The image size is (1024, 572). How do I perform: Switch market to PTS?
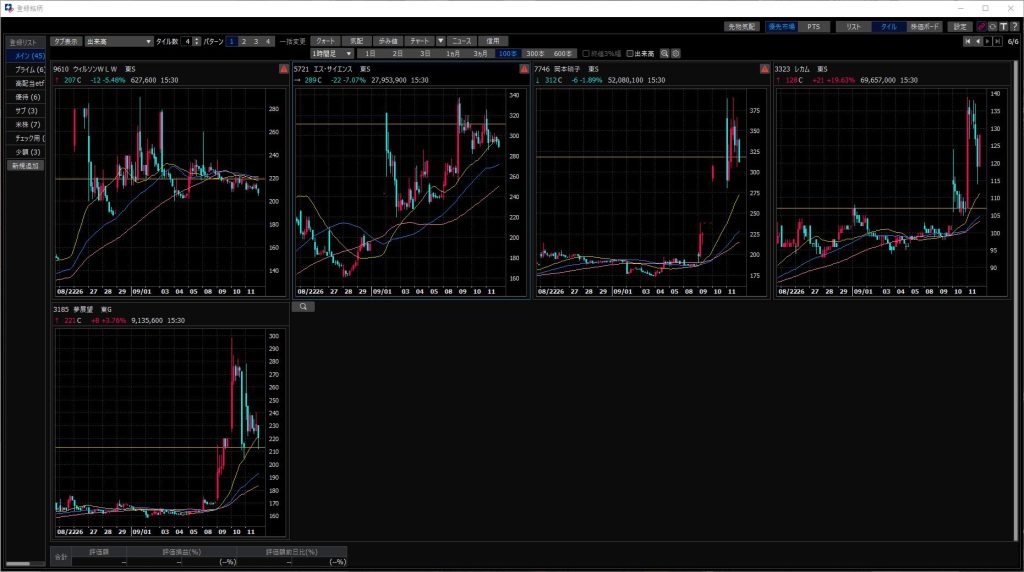pos(812,26)
